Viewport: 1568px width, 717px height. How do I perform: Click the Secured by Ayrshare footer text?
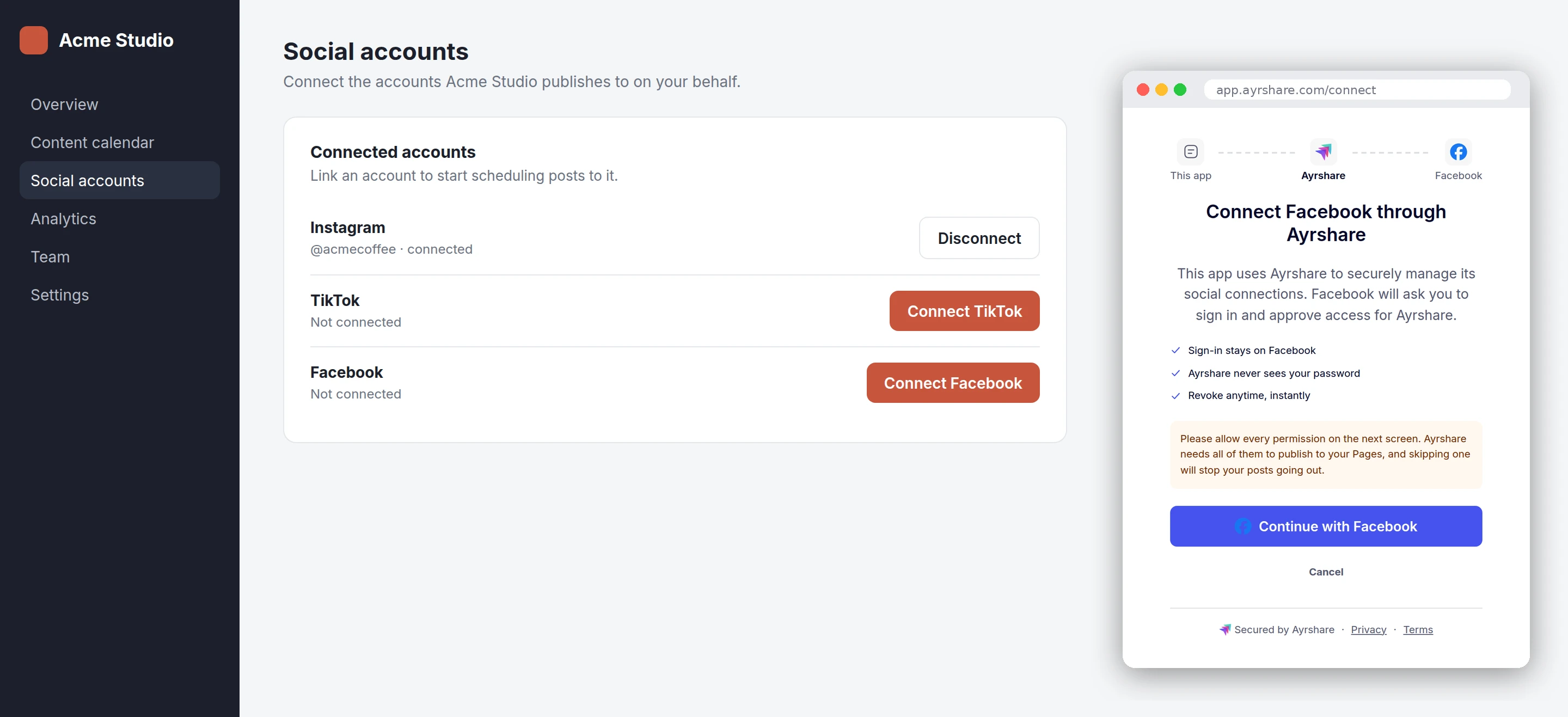(1284, 629)
